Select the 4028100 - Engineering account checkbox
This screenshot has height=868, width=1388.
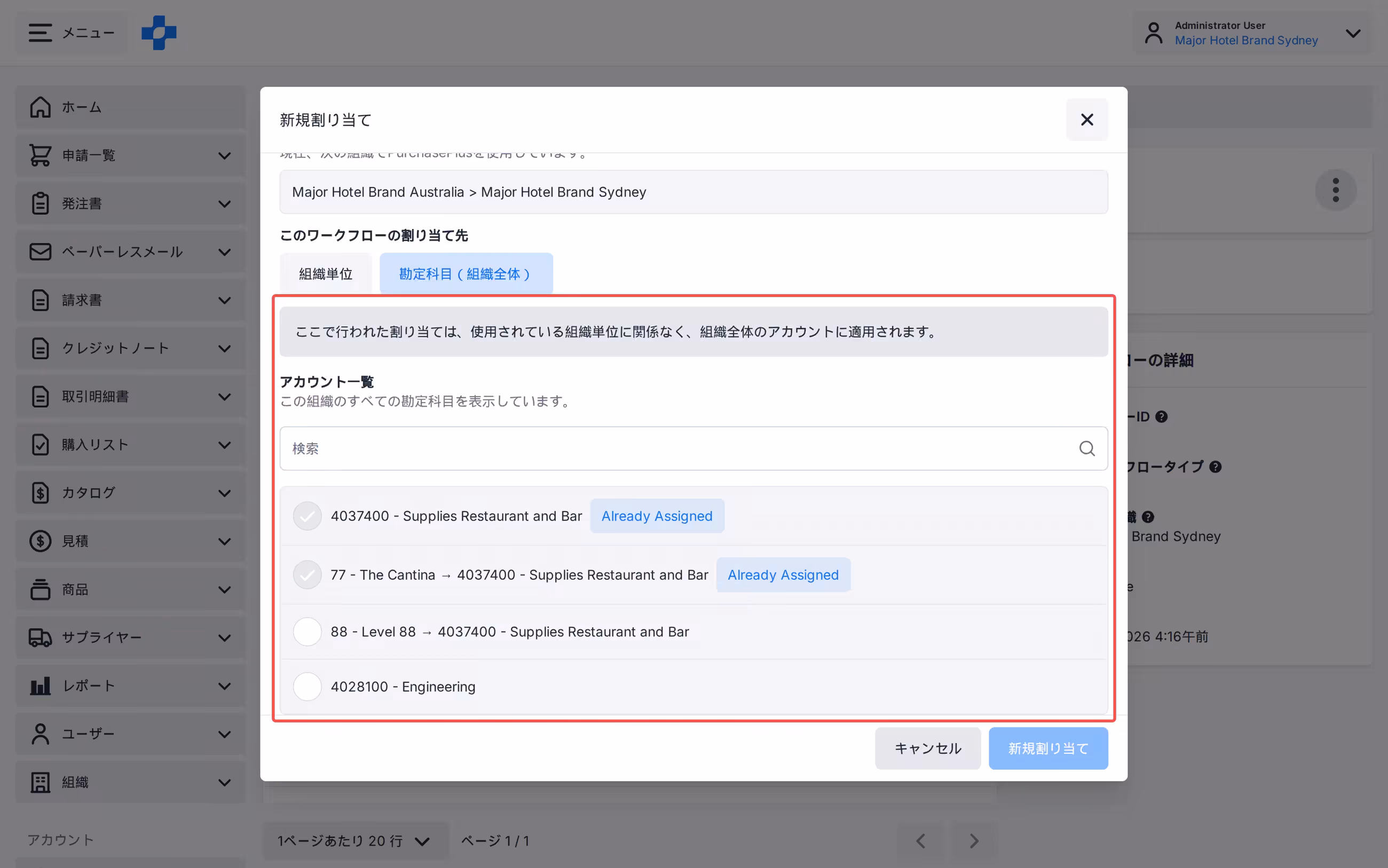click(307, 686)
